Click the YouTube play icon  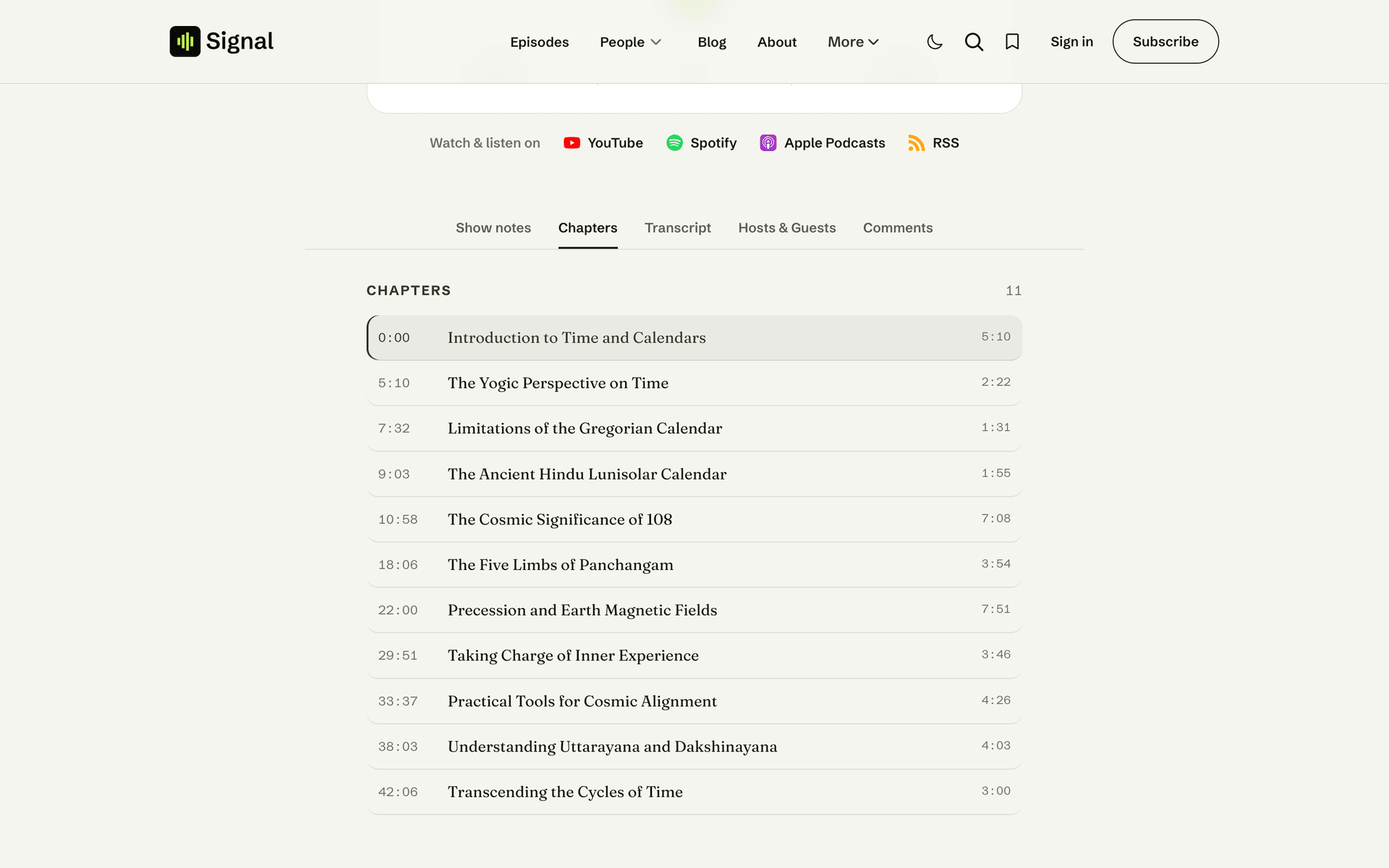click(x=572, y=143)
